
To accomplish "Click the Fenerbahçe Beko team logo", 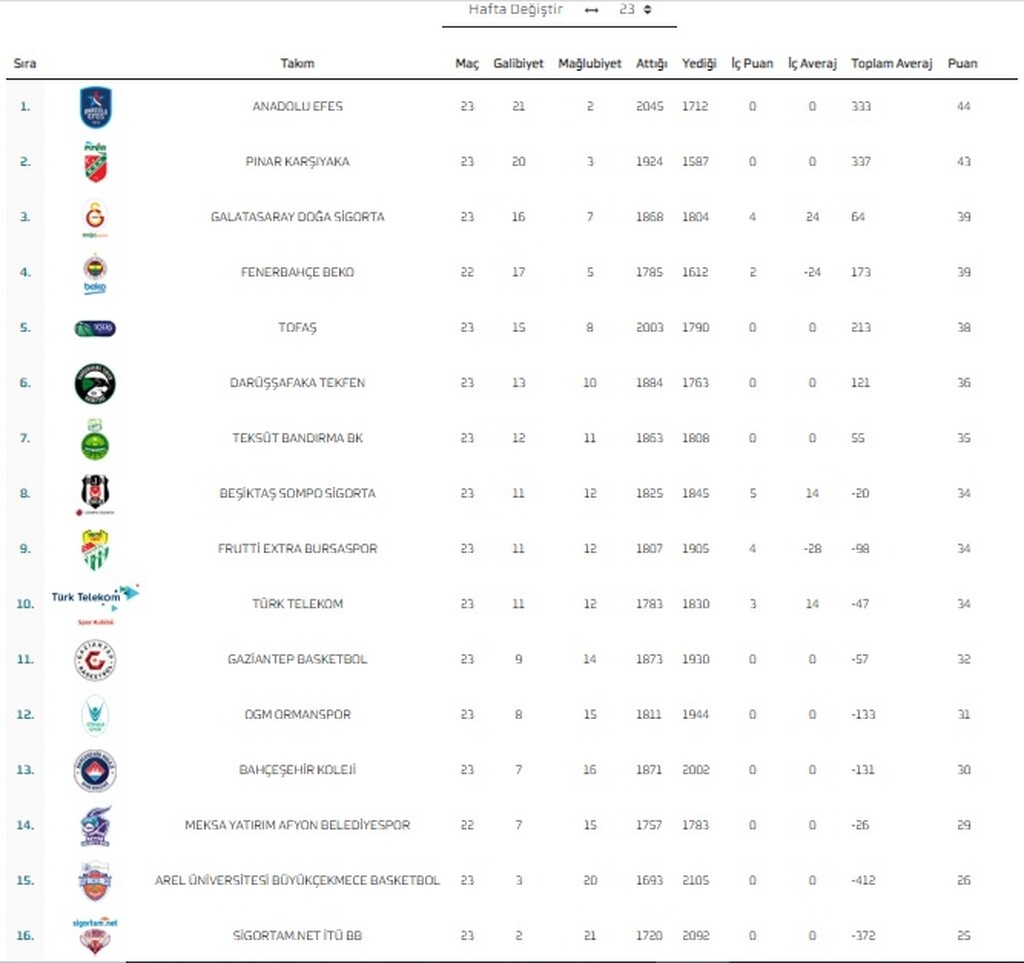I will click(96, 273).
